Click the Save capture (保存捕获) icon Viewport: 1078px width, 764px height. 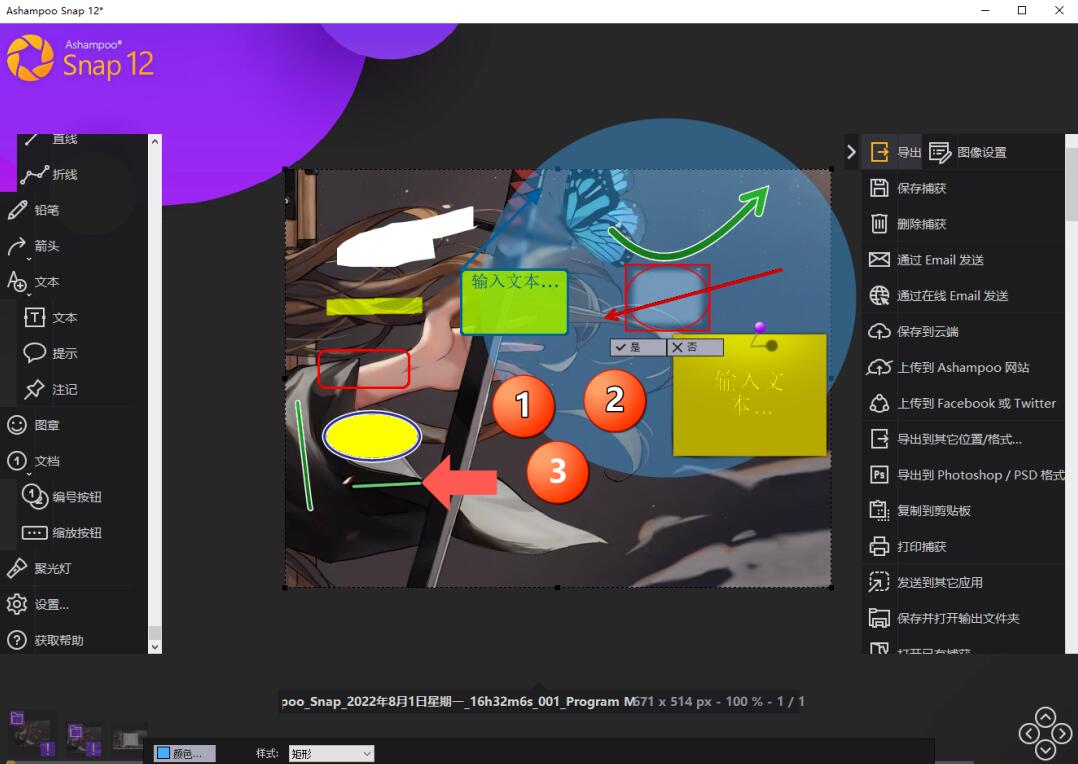(x=879, y=188)
